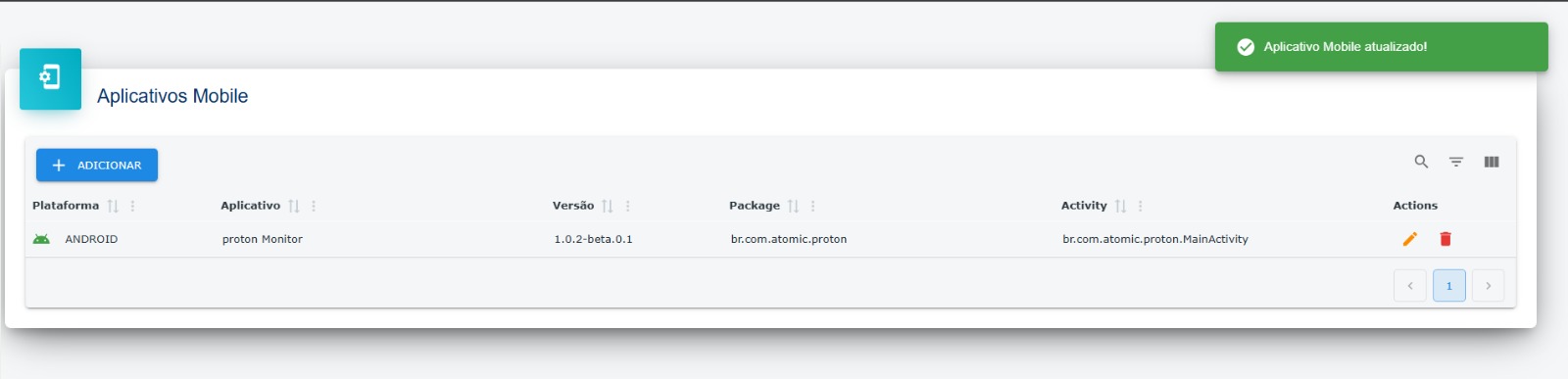This screenshot has height=379, width=1568.
Task: Open the Plataforma column options menu
Action: (x=133, y=206)
